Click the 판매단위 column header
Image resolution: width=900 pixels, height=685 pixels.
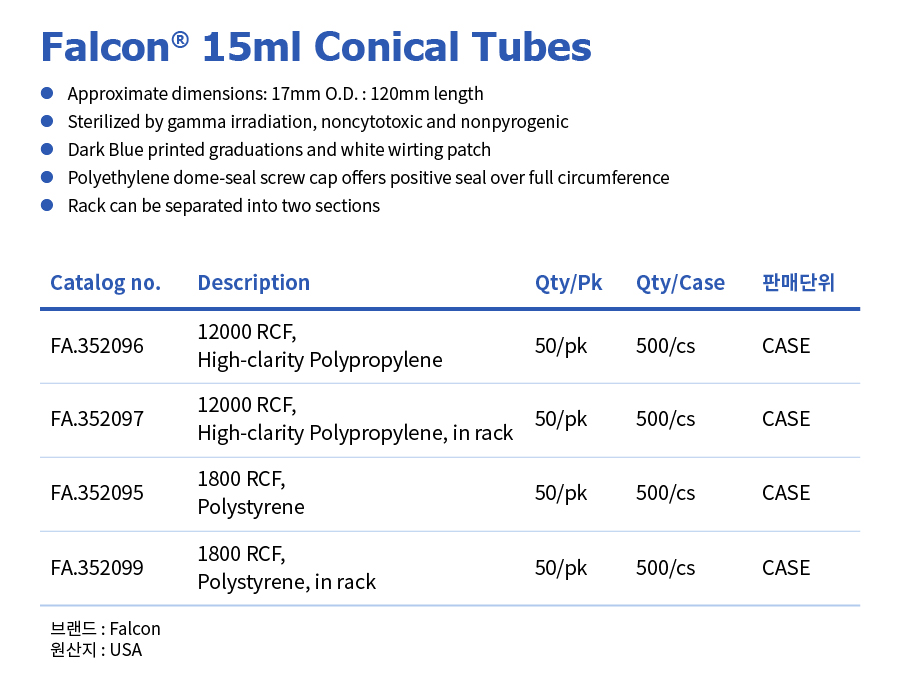(797, 282)
